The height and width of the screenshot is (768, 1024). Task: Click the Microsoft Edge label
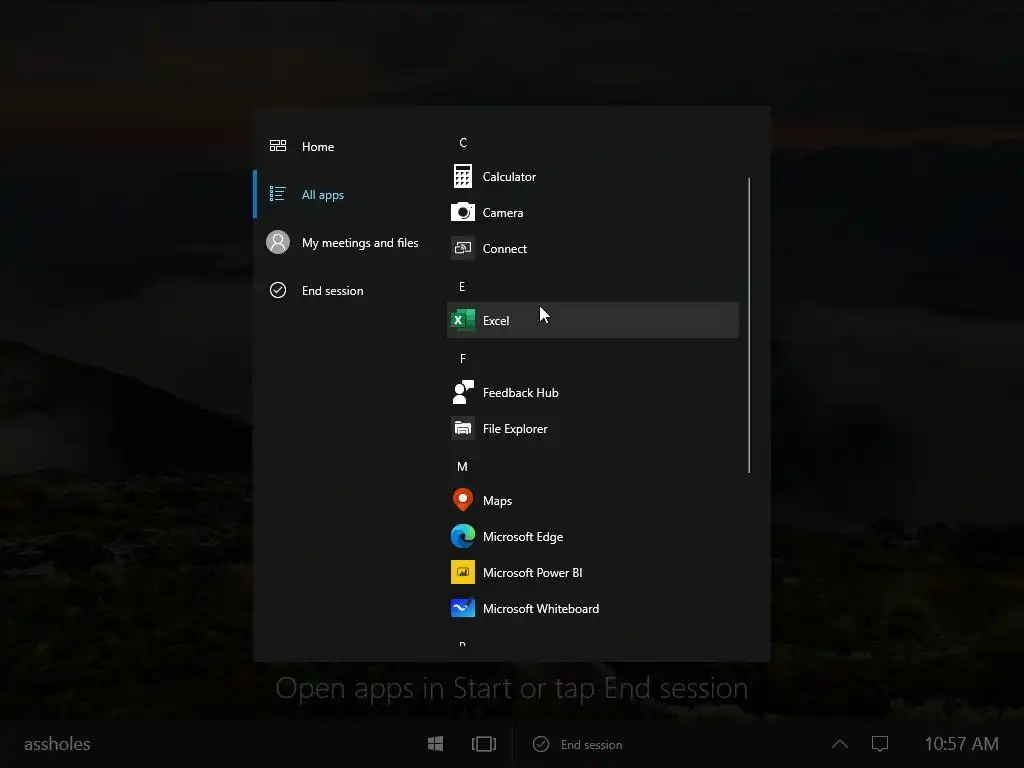coord(522,537)
